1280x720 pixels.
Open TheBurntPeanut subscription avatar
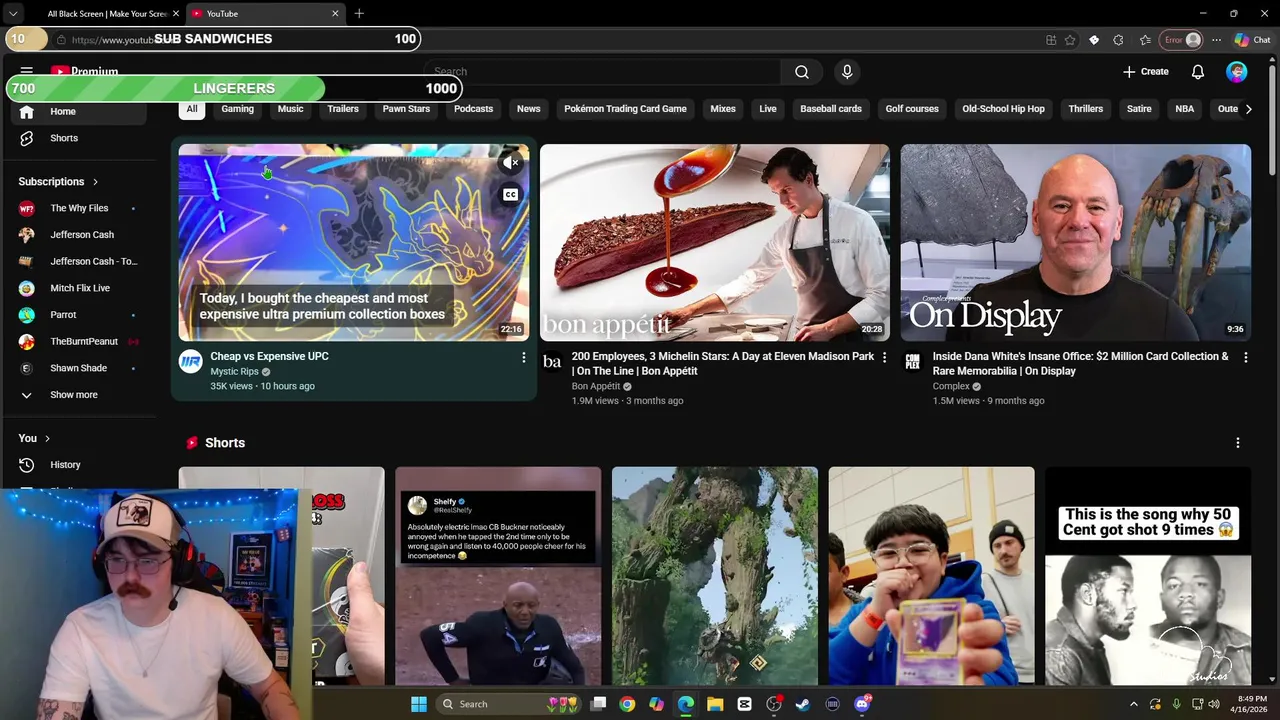[27, 342]
